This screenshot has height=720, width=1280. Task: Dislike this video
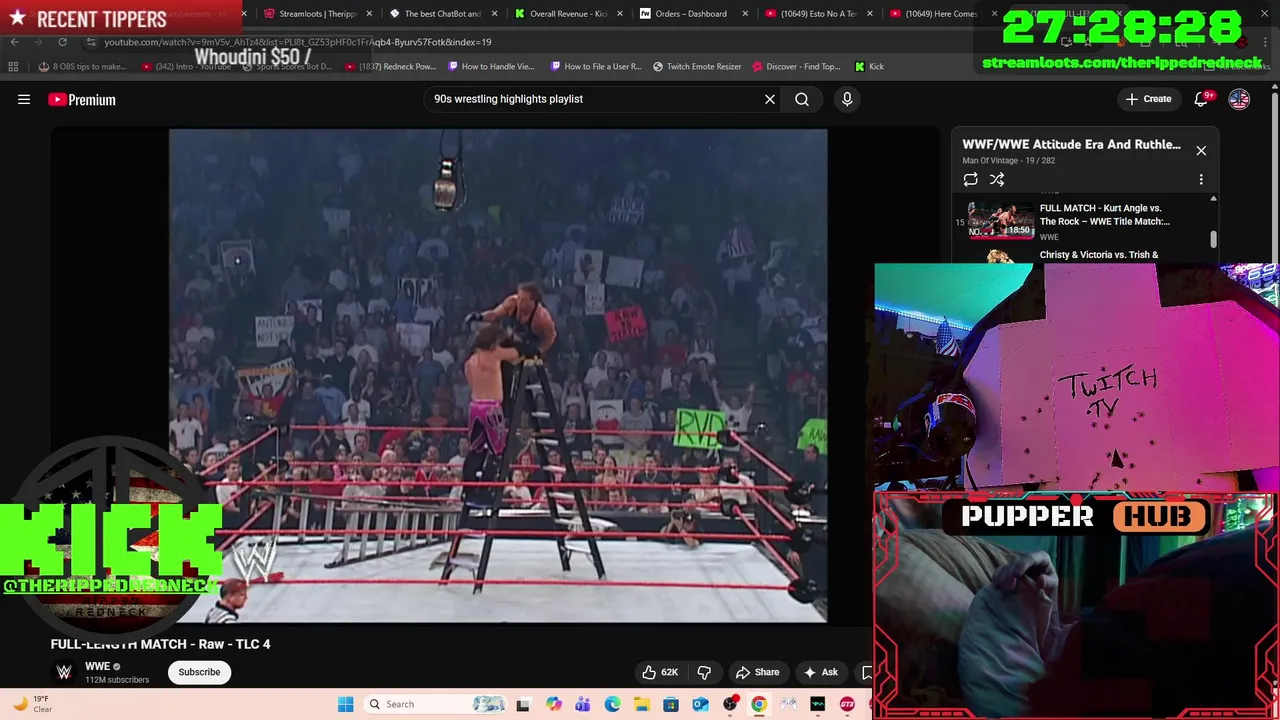704,672
